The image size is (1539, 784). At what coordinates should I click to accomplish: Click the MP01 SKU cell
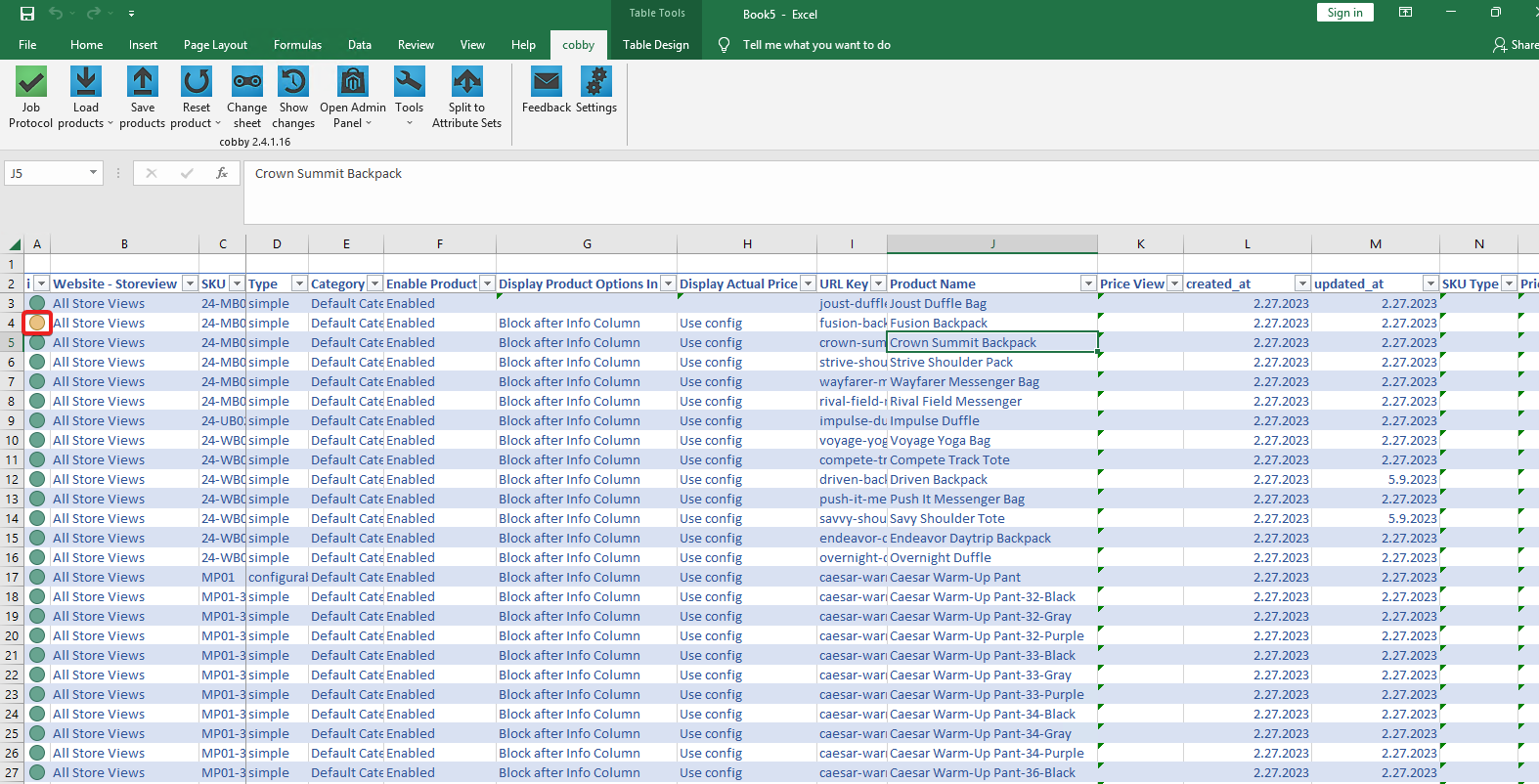tap(223, 577)
